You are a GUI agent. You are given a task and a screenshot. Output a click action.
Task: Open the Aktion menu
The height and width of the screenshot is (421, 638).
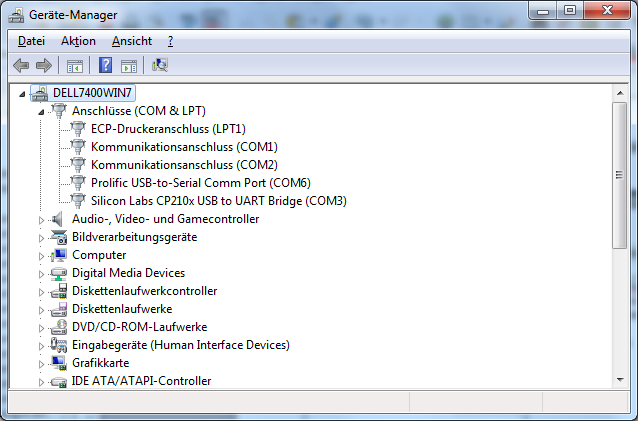pyautogui.click(x=78, y=41)
